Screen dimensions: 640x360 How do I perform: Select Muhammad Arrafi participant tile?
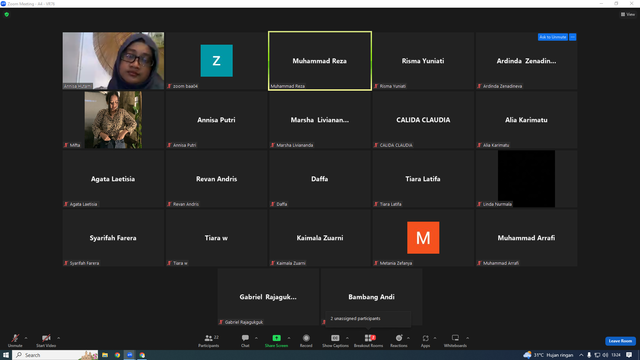527,238
